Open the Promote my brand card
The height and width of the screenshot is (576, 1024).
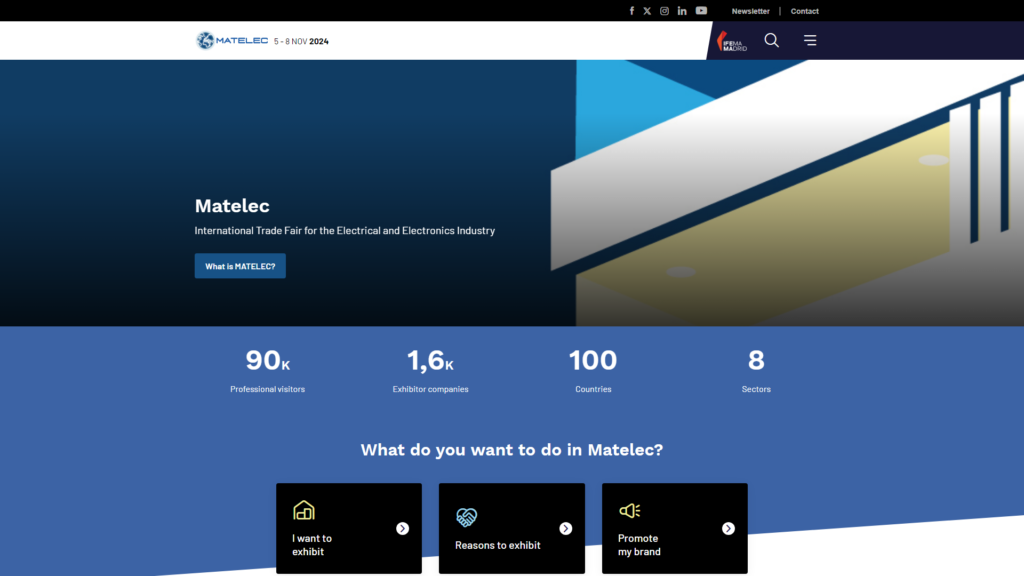[x=675, y=528]
